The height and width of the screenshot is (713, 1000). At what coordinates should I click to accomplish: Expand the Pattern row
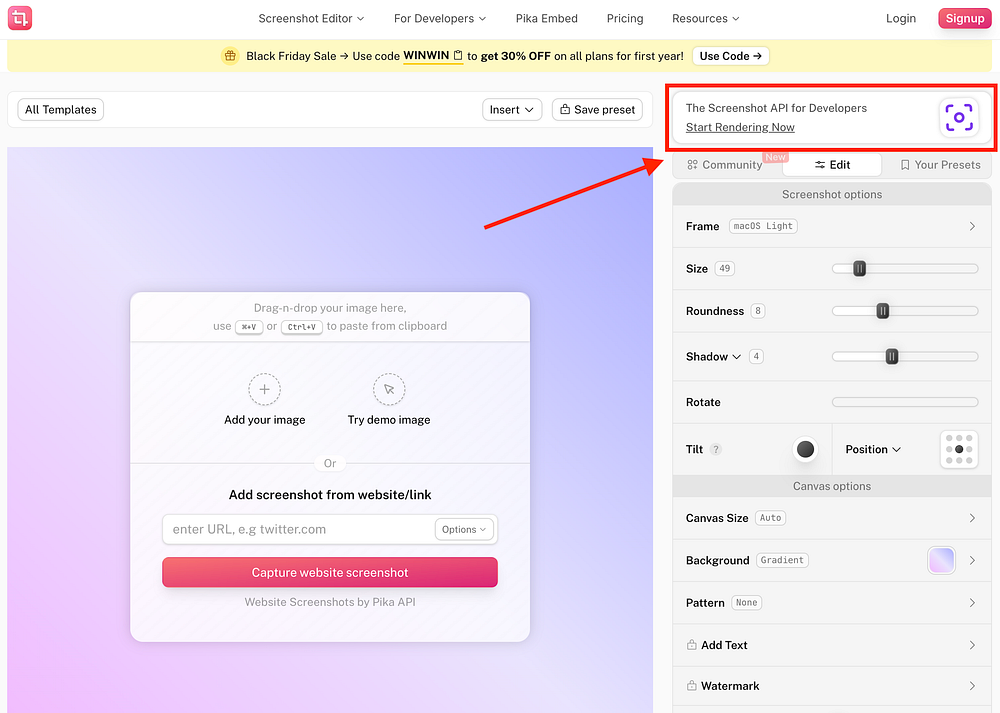(832, 603)
